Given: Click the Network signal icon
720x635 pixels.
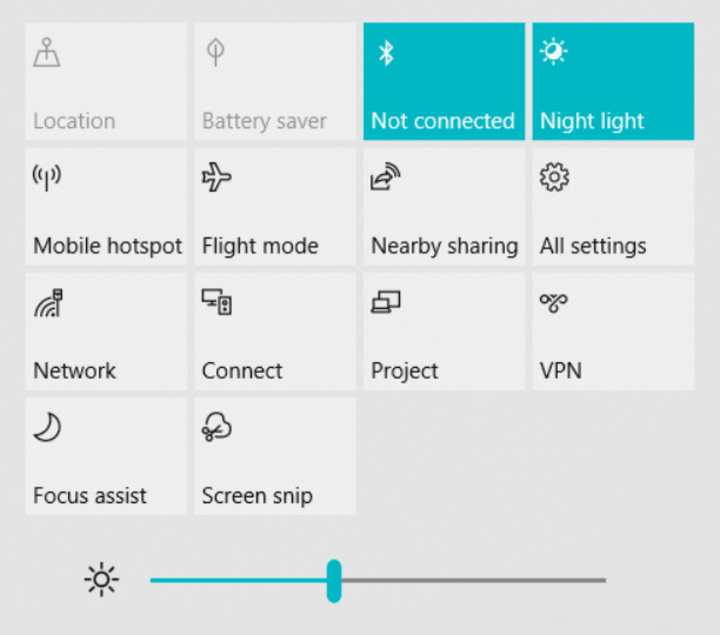Looking at the screenshot, I should tap(48, 303).
